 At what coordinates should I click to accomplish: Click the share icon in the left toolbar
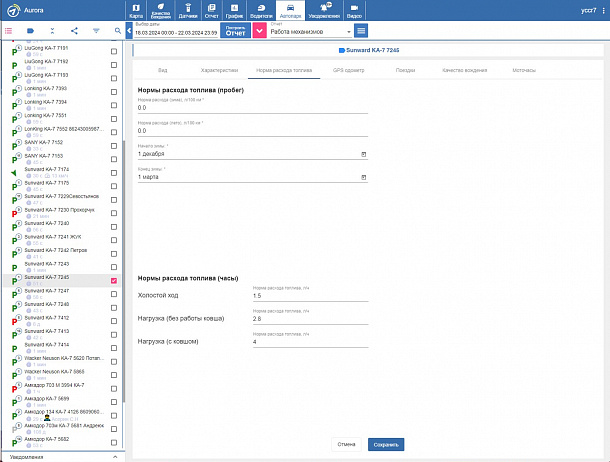click(74, 31)
